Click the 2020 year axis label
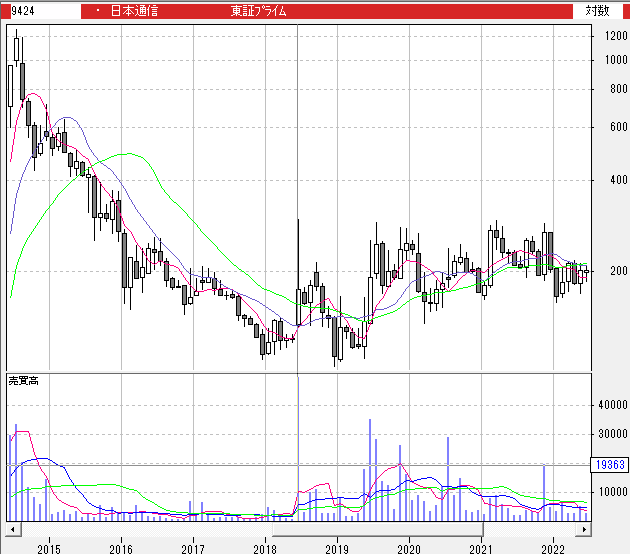Screen dimensions: 630x554 click(409, 549)
